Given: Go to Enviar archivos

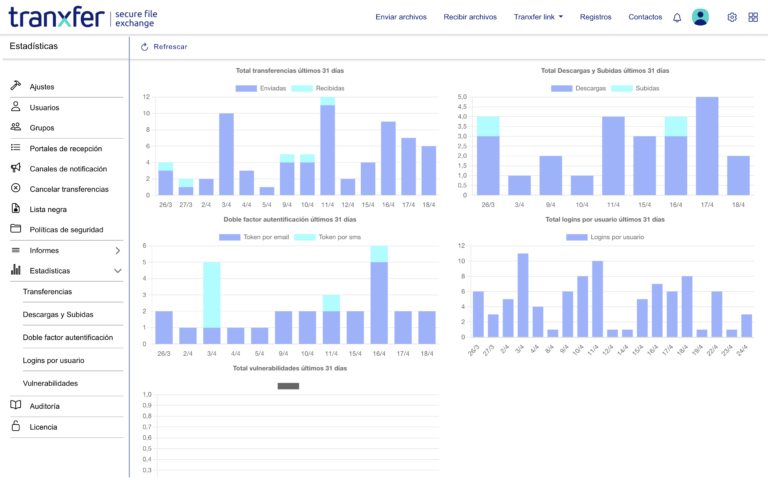Looking at the screenshot, I should [x=401, y=17].
